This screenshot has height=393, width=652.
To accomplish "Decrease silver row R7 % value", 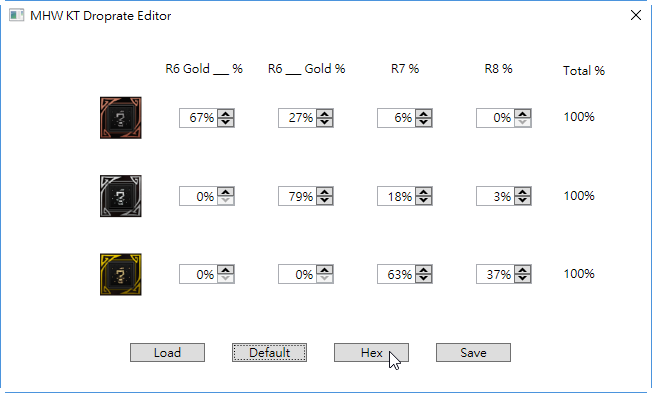I will 424,200.
